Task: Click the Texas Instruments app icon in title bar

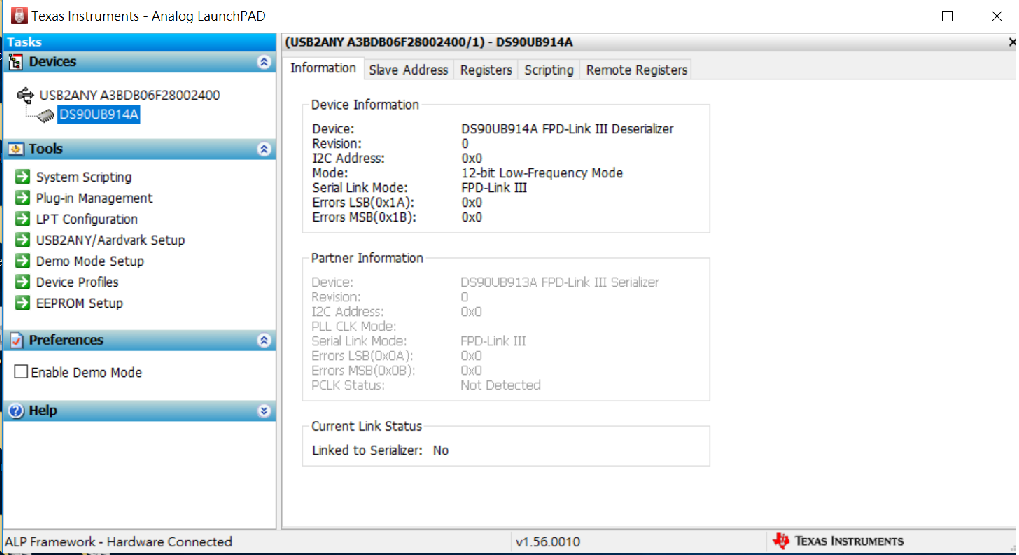Action: point(19,16)
